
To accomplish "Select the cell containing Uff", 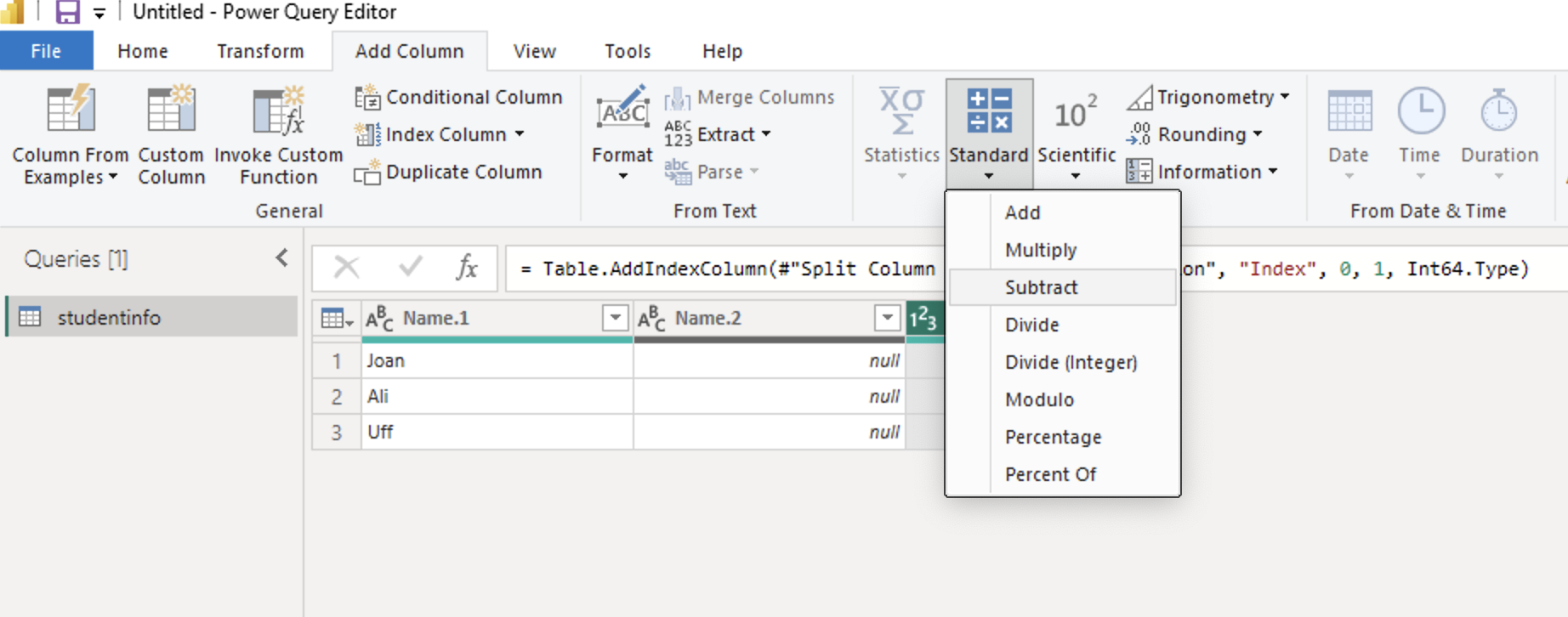I will pyautogui.click(x=497, y=432).
